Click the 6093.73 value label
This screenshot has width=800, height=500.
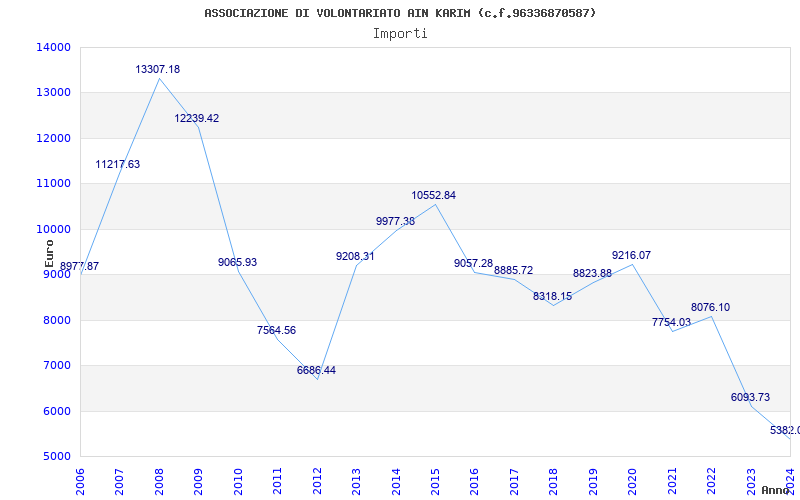pos(751,397)
